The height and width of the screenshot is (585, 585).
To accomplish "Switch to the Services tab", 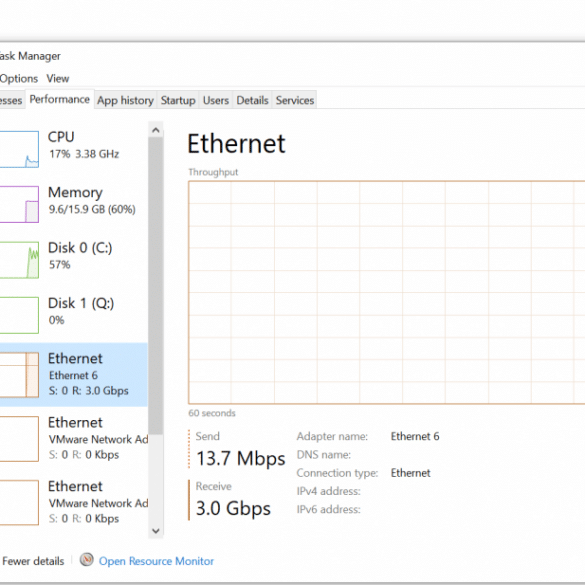I will [x=295, y=100].
